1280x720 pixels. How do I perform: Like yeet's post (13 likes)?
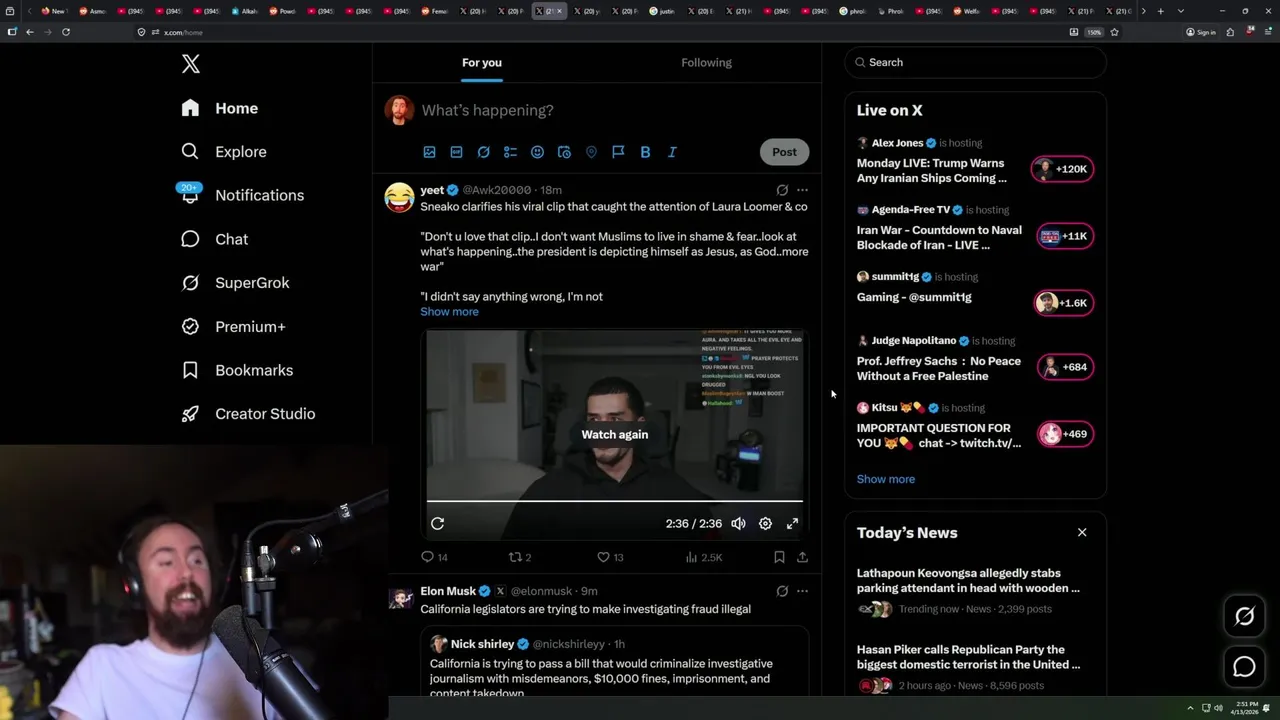click(610, 557)
